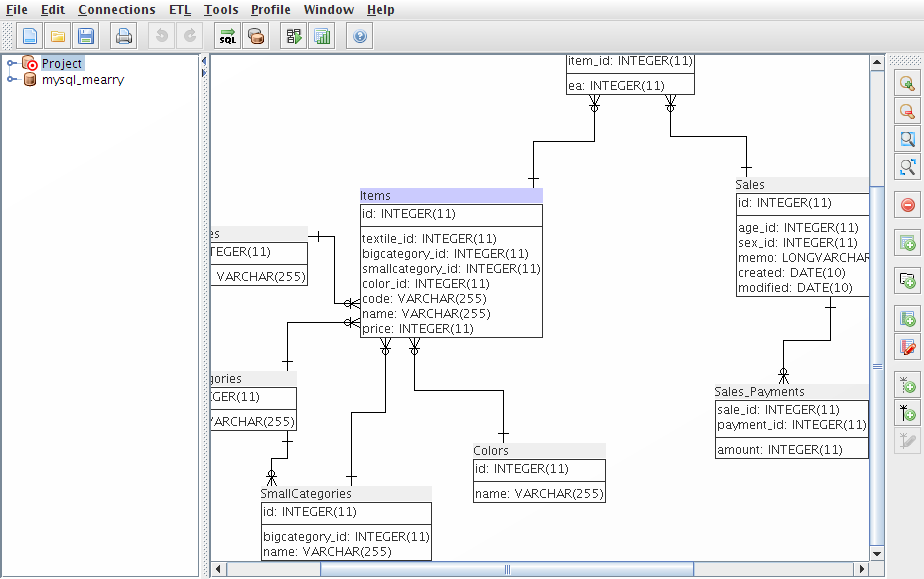Viewport: 924px width, 579px height.
Task: Open the Connections menu
Action: click(x=117, y=10)
